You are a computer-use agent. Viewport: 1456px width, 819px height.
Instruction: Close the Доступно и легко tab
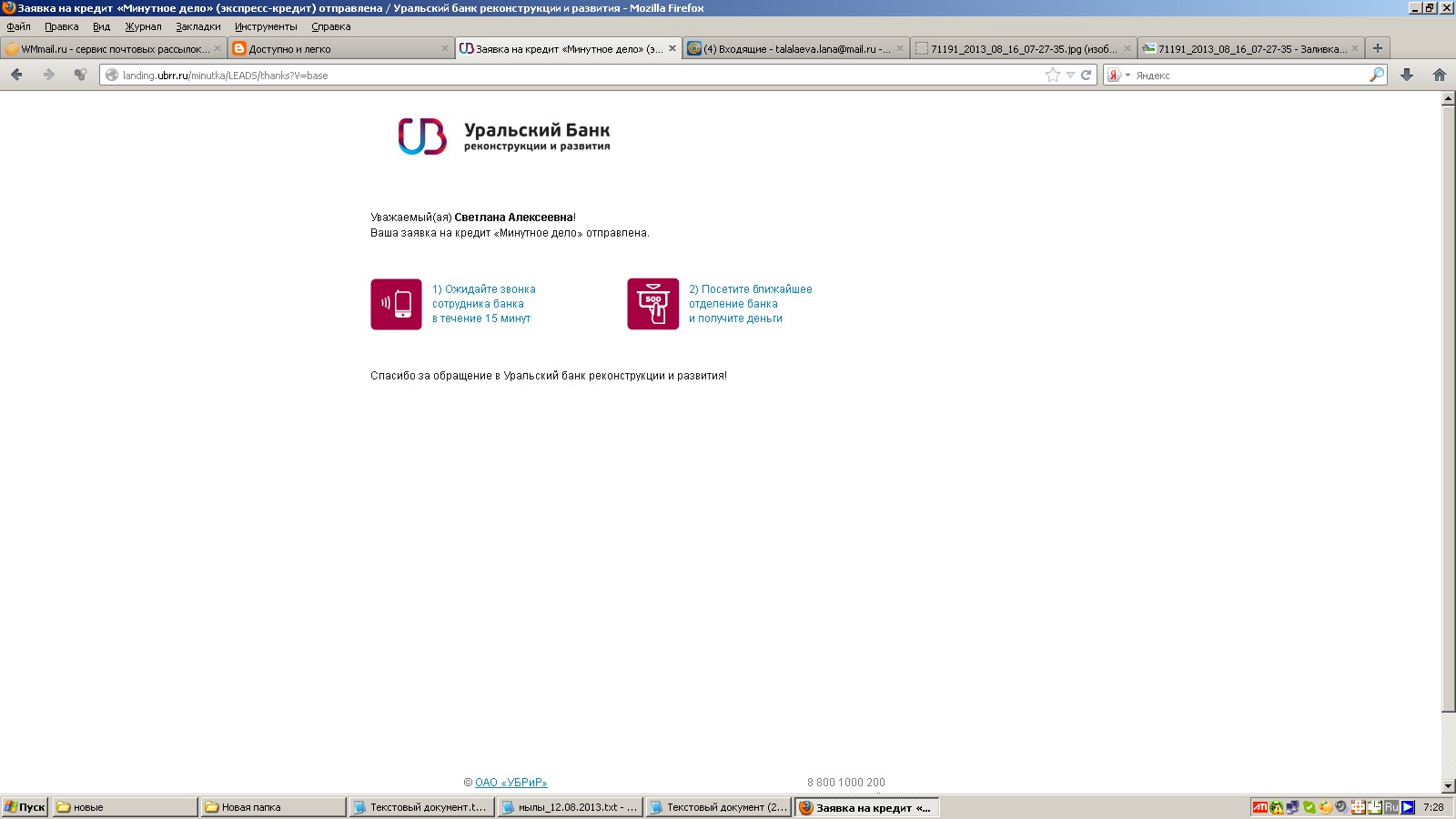445,49
